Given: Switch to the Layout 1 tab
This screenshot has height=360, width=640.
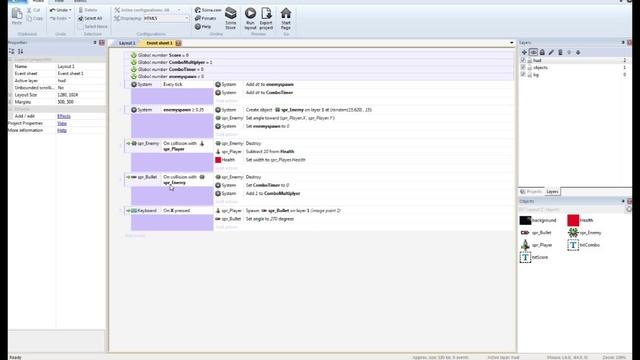Looking at the screenshot, I should point(127,43).
